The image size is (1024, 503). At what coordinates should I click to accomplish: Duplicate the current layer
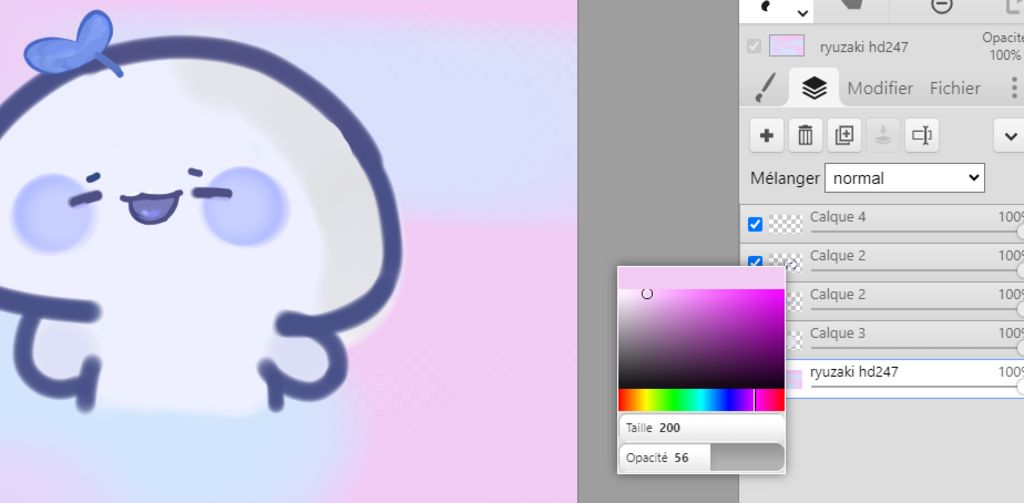coord(844,135)
